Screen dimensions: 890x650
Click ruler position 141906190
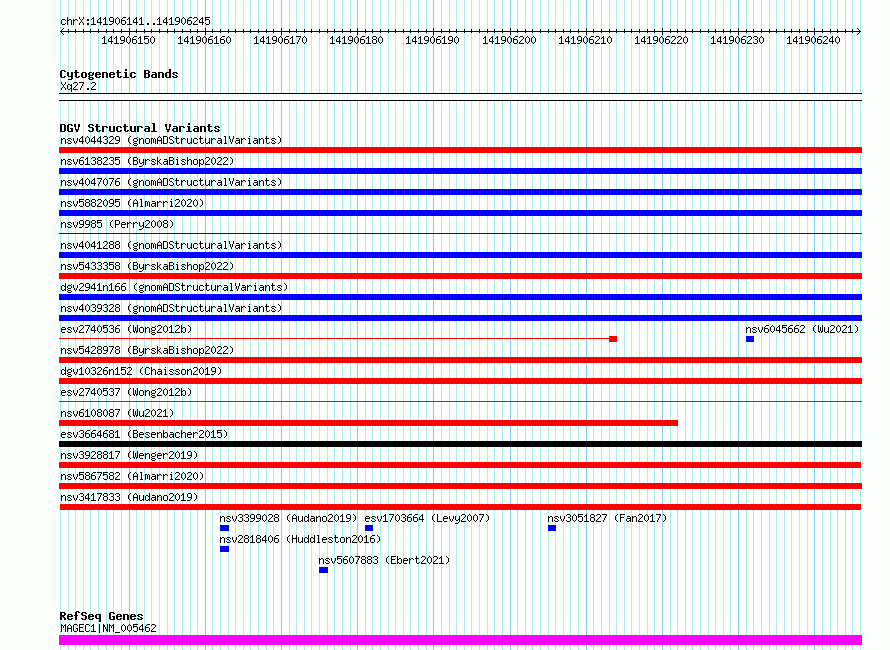click(433, 40)
